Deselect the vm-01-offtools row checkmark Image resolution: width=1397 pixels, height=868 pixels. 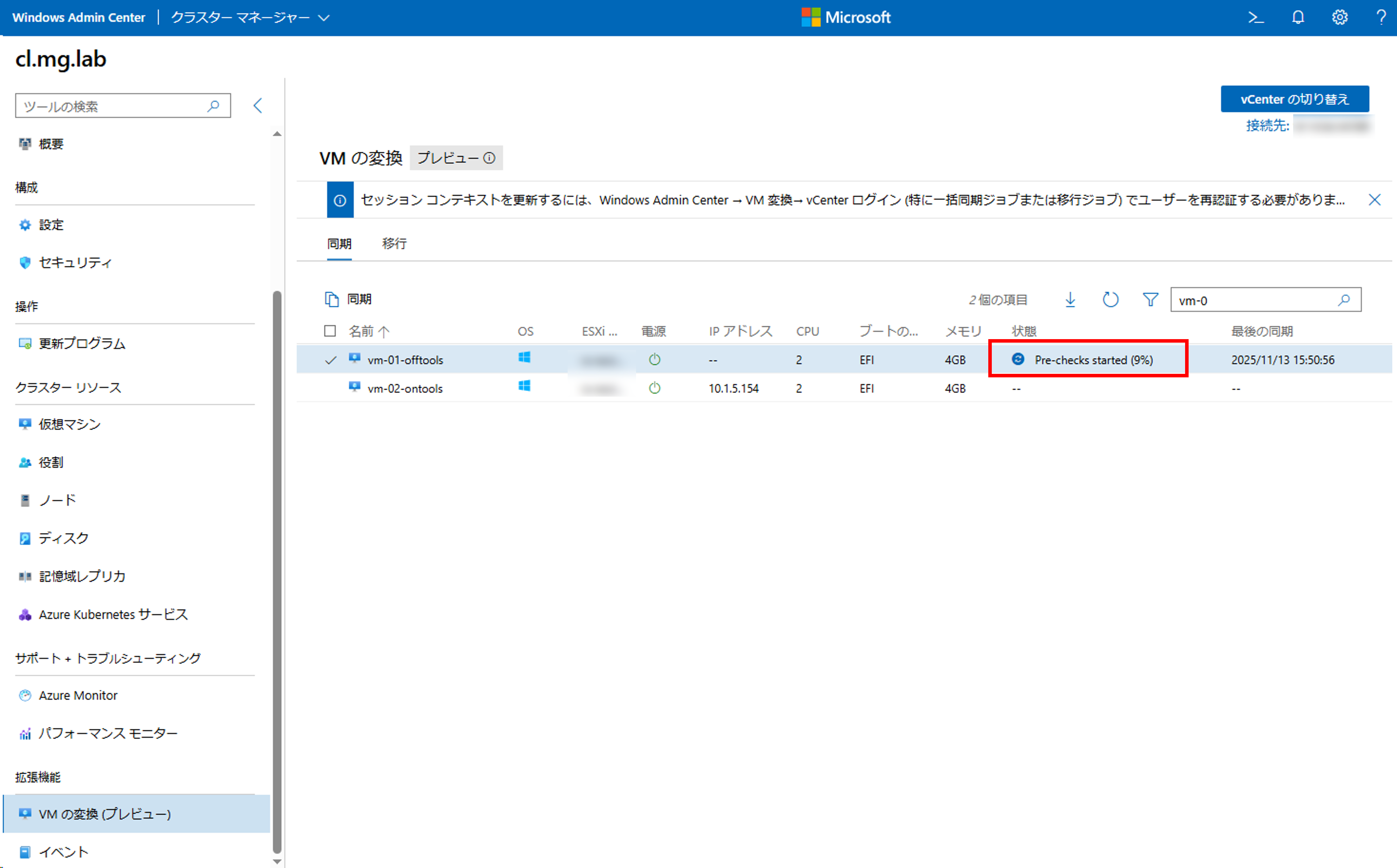pyautogui.click(x=330, y=360)
